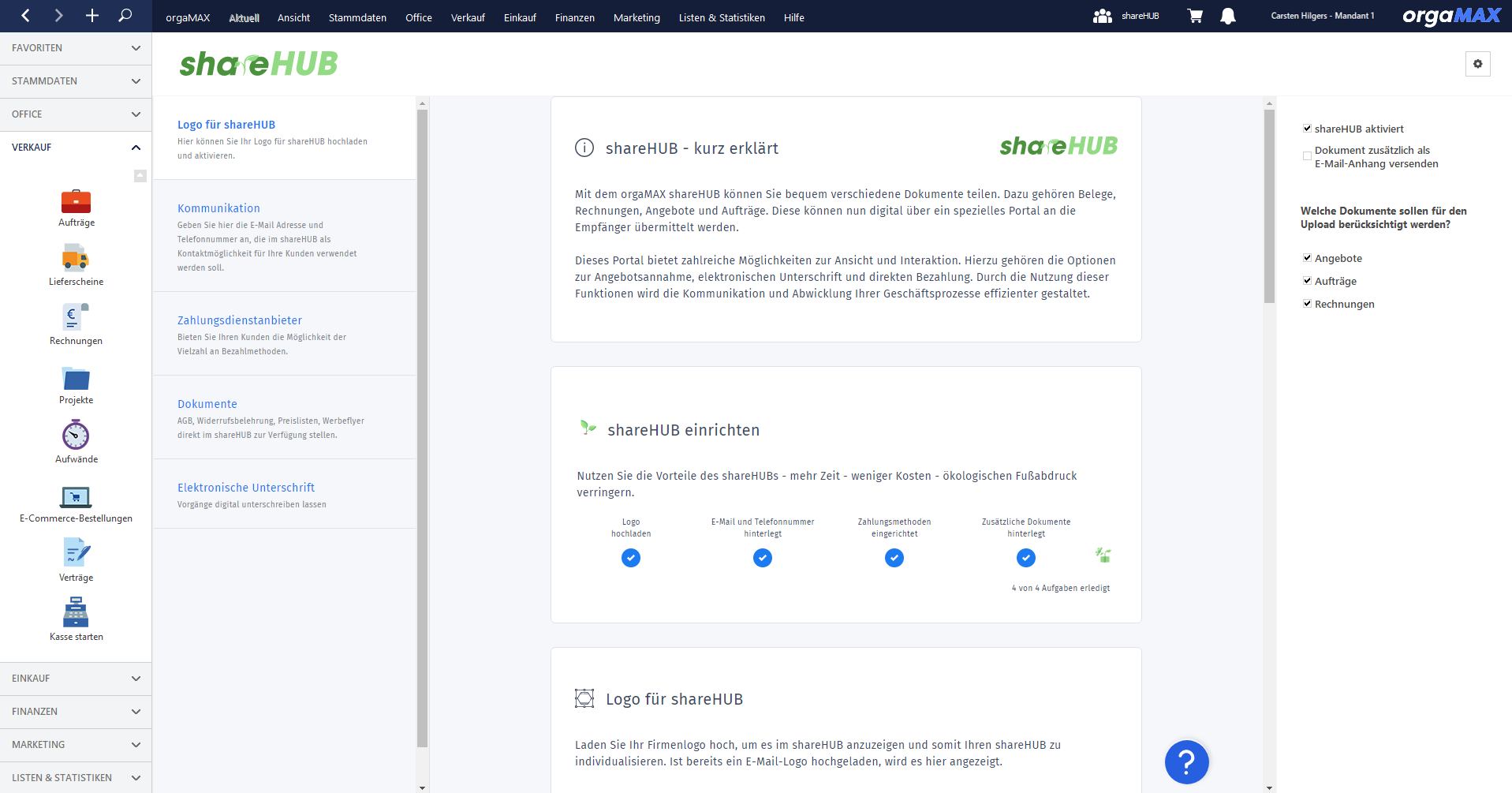Image resolution: width=1512 pixels, height=793 pixels.
Task: Uncheck the Aufträge upload checkbox
Action: click(x=1307, y=281)
